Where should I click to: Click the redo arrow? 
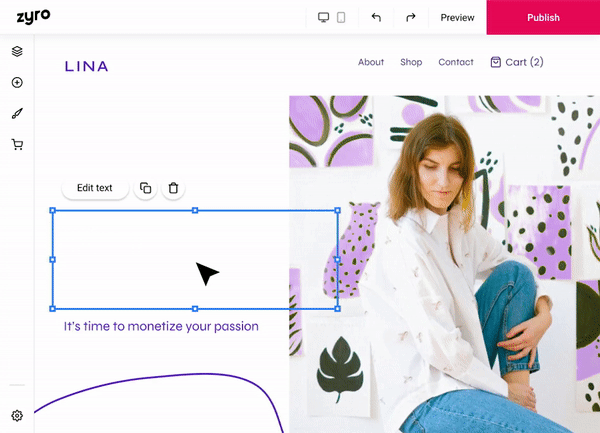pyautogui.click(x=410, y=17)
